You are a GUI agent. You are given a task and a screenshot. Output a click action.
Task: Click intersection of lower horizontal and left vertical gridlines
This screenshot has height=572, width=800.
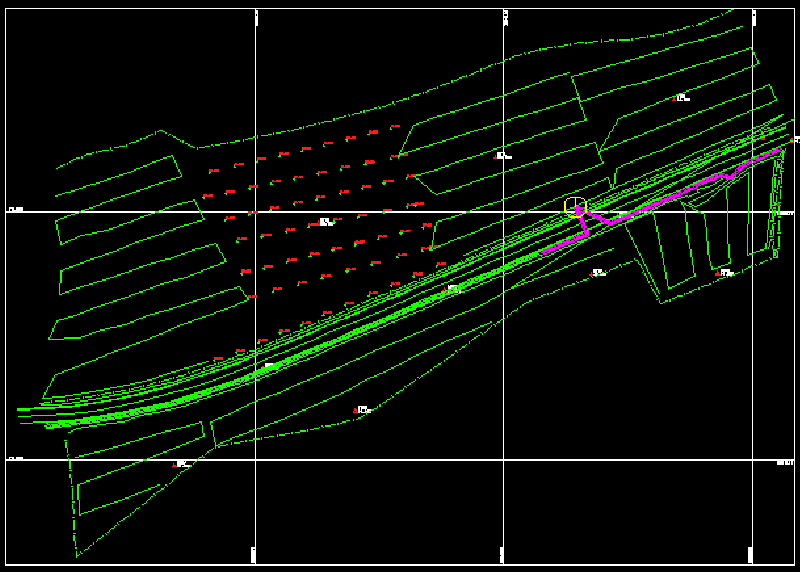[257, 460]
